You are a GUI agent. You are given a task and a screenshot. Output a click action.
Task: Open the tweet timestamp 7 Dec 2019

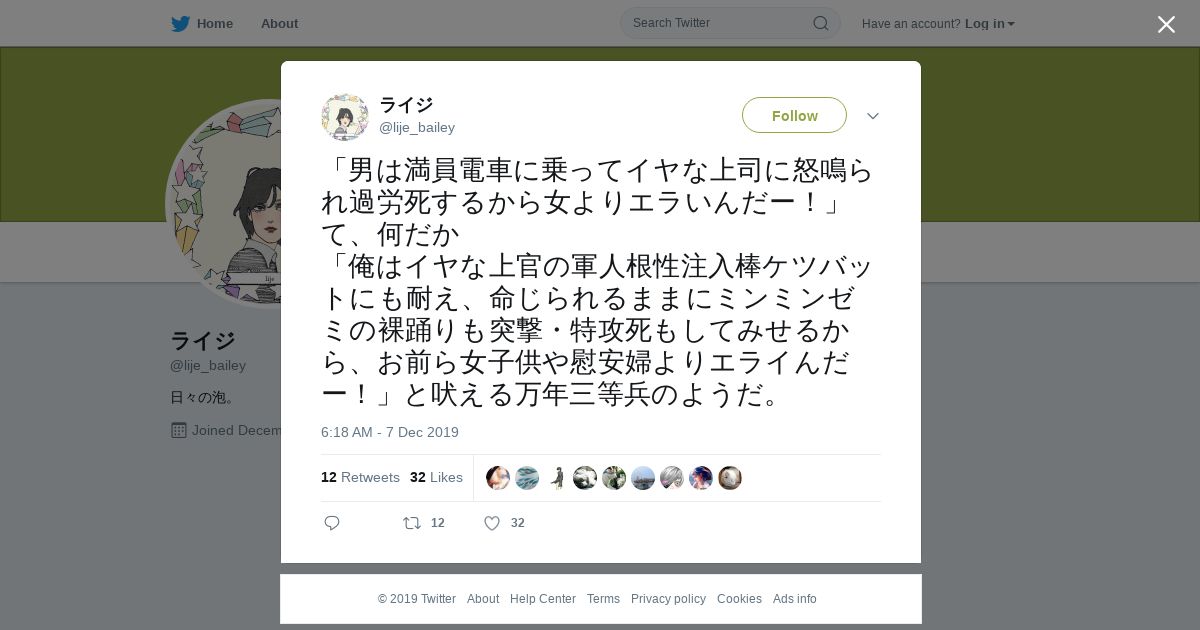390,432
